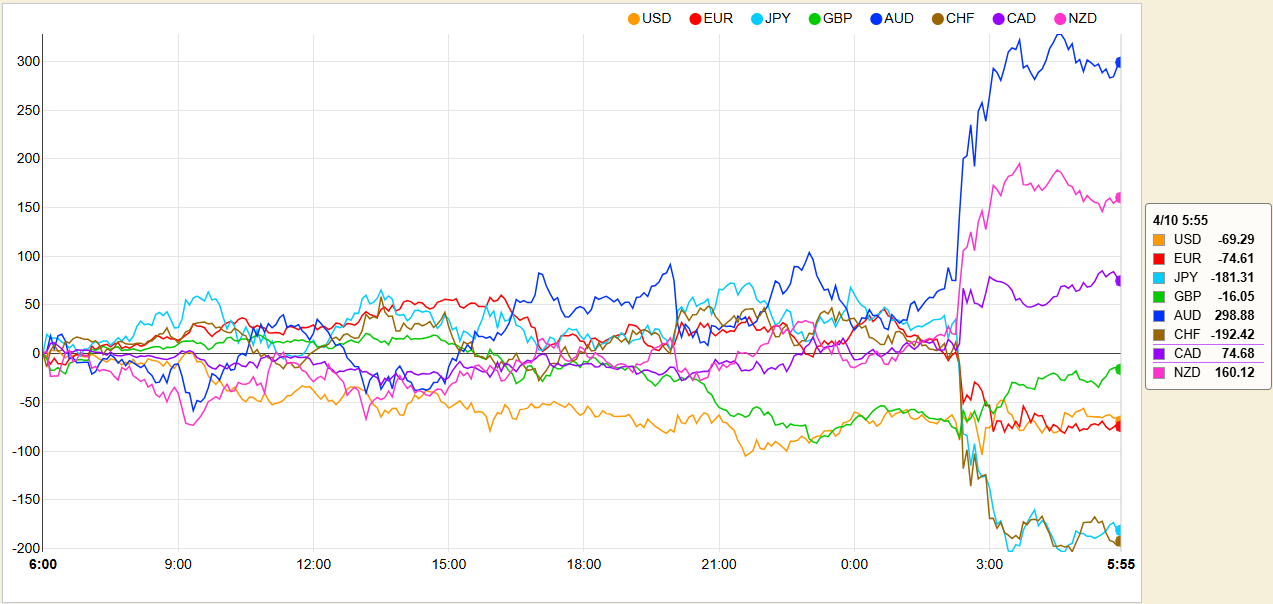Click the pink NZD square in the tooltip

coord(1159,372)
